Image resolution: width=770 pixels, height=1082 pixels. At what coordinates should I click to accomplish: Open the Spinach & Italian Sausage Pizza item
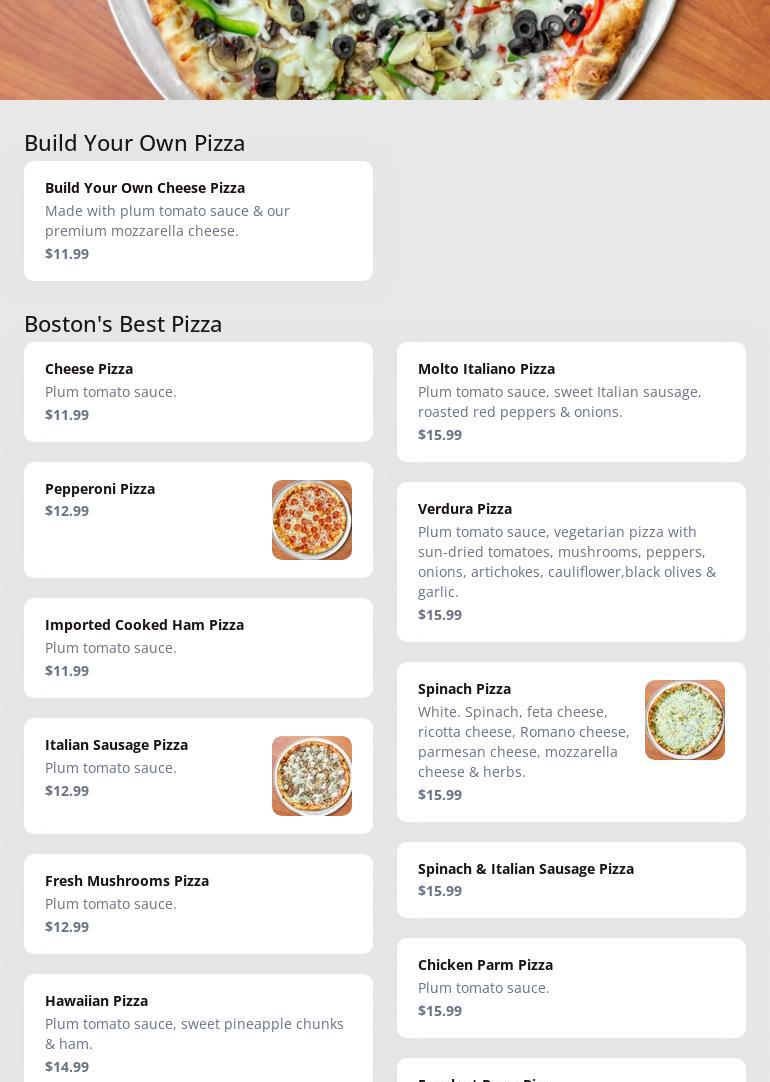[x=571, y=879]
